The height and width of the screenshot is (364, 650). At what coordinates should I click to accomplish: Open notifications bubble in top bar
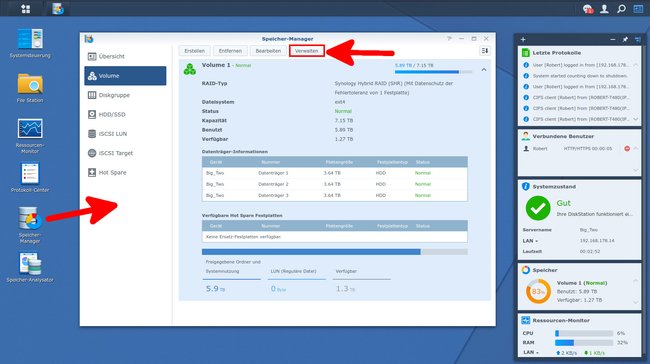(x=587, y=9)
